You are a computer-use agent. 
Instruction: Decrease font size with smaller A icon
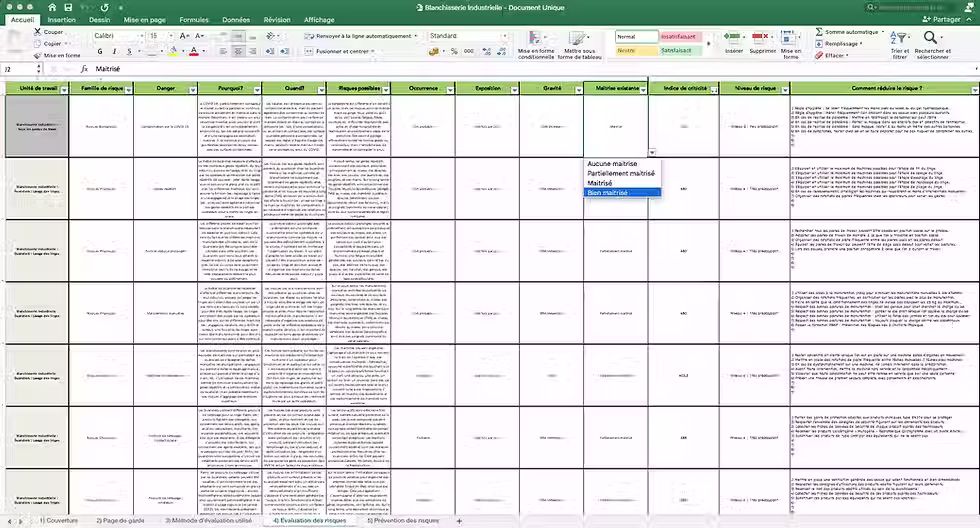tap(199, 36)
